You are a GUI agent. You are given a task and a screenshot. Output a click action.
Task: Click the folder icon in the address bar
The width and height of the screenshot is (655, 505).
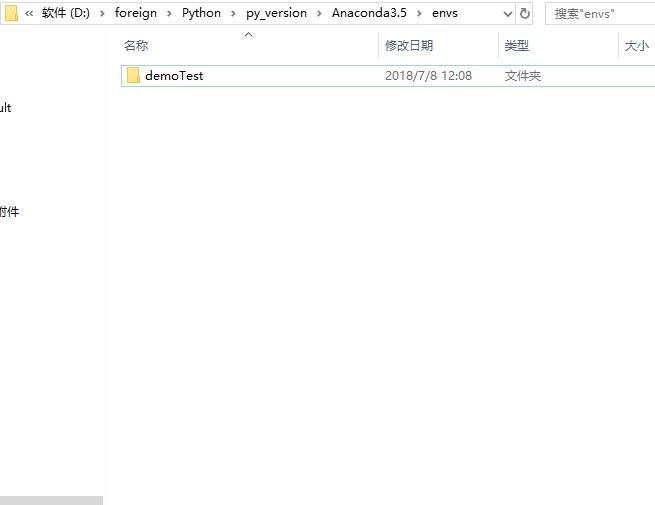[x=11, y=13]
